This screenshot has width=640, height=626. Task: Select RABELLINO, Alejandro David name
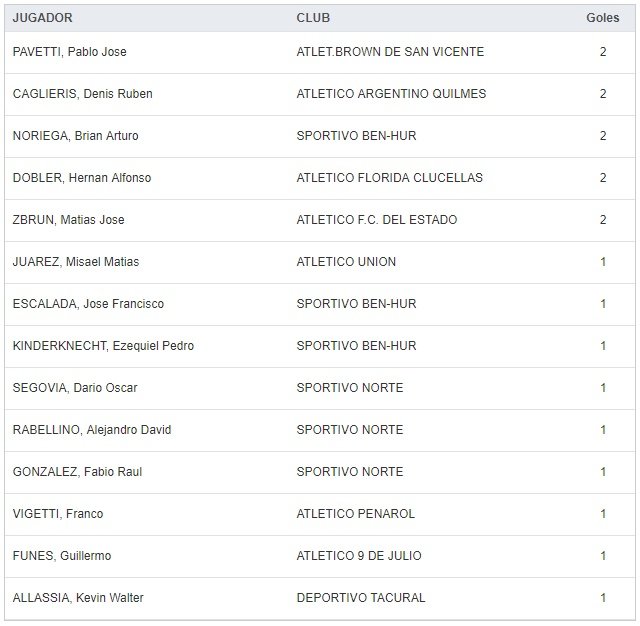pos(91,430)
